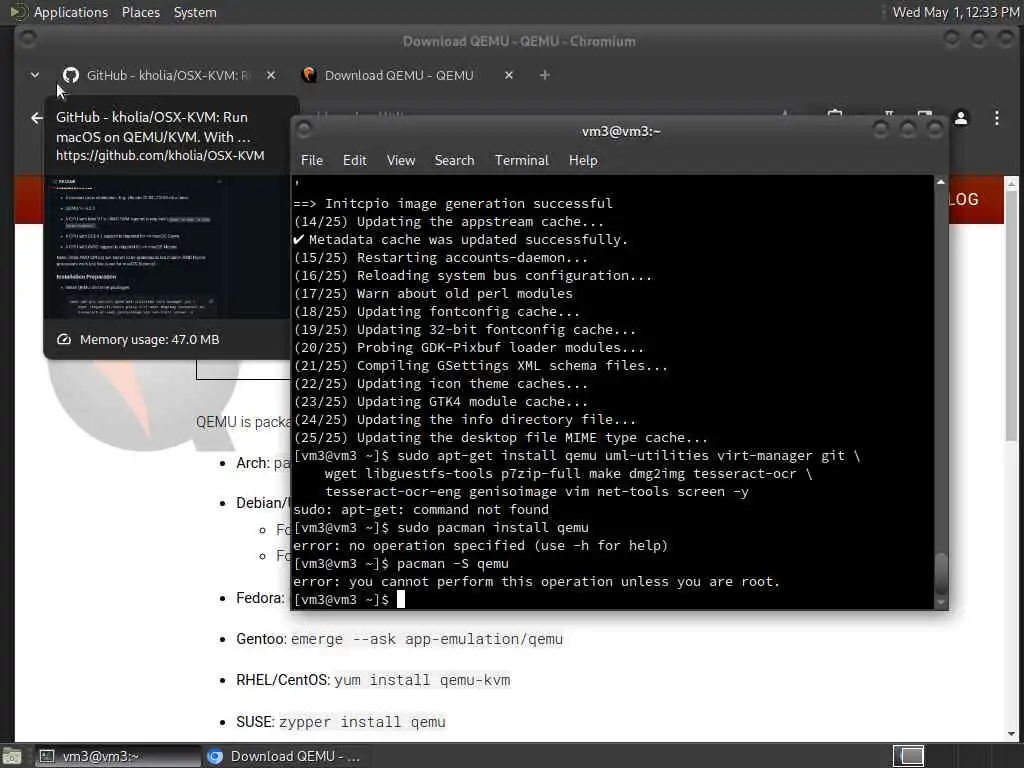This screenshot has height=768, width=1024.
Task: Click the QEMU favicon on second tab
Action: coord(309,75)
